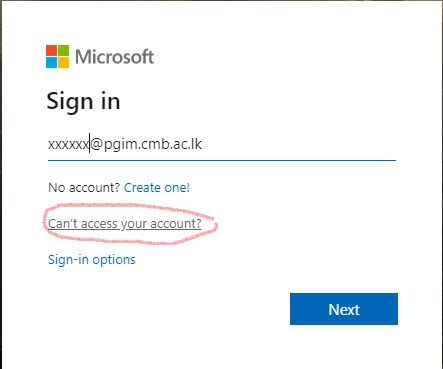Image resolution: width=443 pixels, height=369 pixels.
Task: Click the yellow square of the Microsoft logo
Action: click(64, 63)
